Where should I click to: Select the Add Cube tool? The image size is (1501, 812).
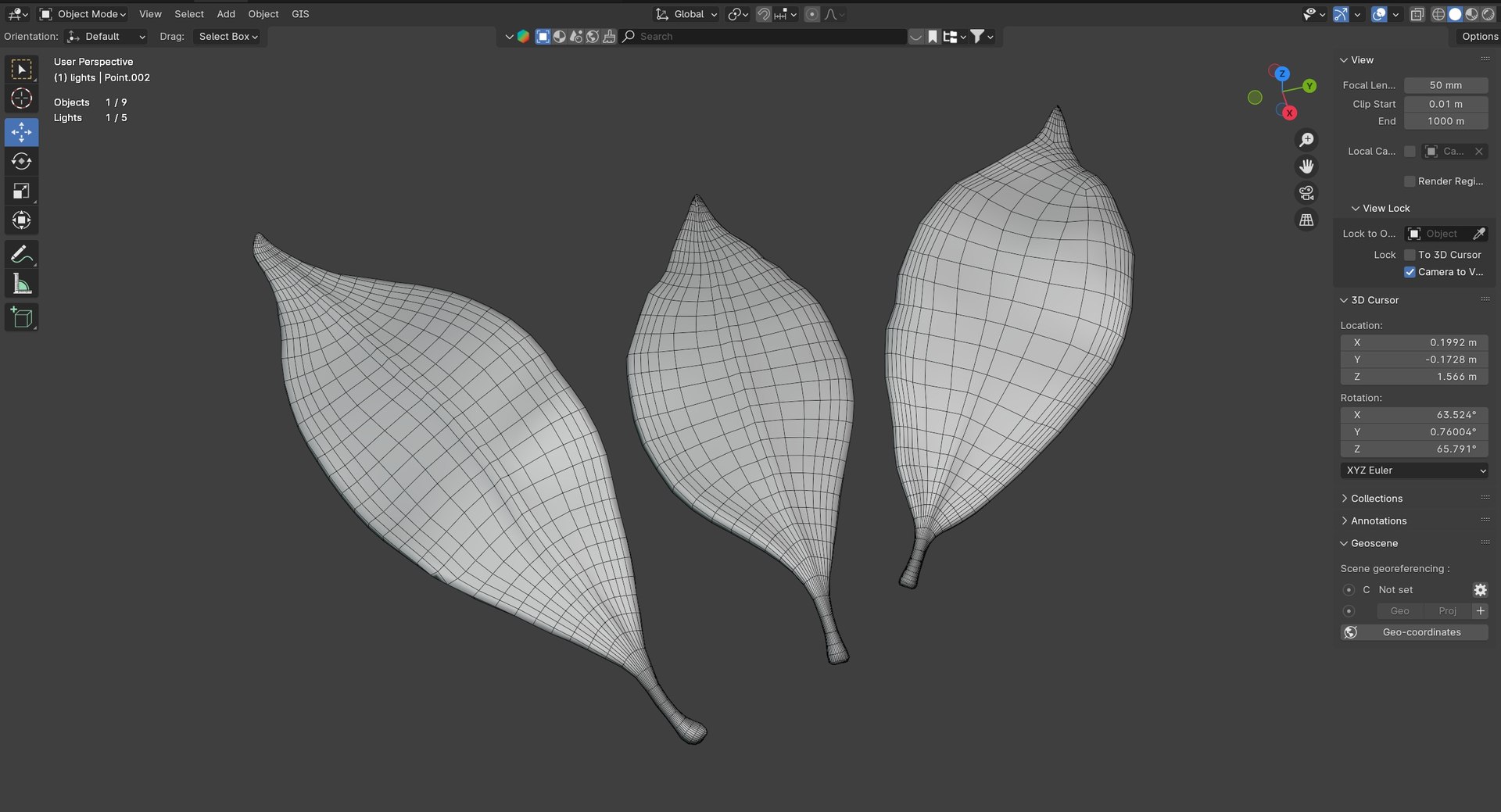(x=21, y=317)
